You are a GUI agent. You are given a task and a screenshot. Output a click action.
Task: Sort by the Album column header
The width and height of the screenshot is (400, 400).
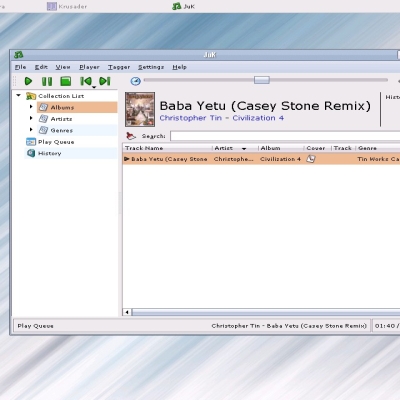point(281,148)
